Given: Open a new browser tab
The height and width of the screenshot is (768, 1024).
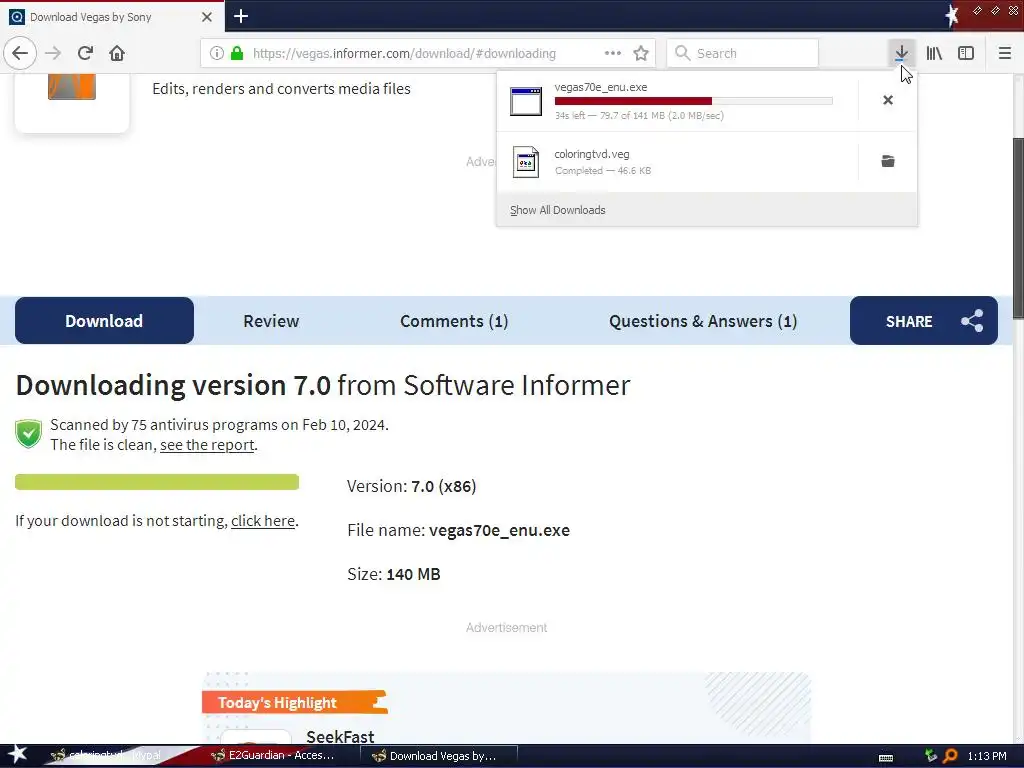Looking at the screenshot, I should tap(240, 16).
